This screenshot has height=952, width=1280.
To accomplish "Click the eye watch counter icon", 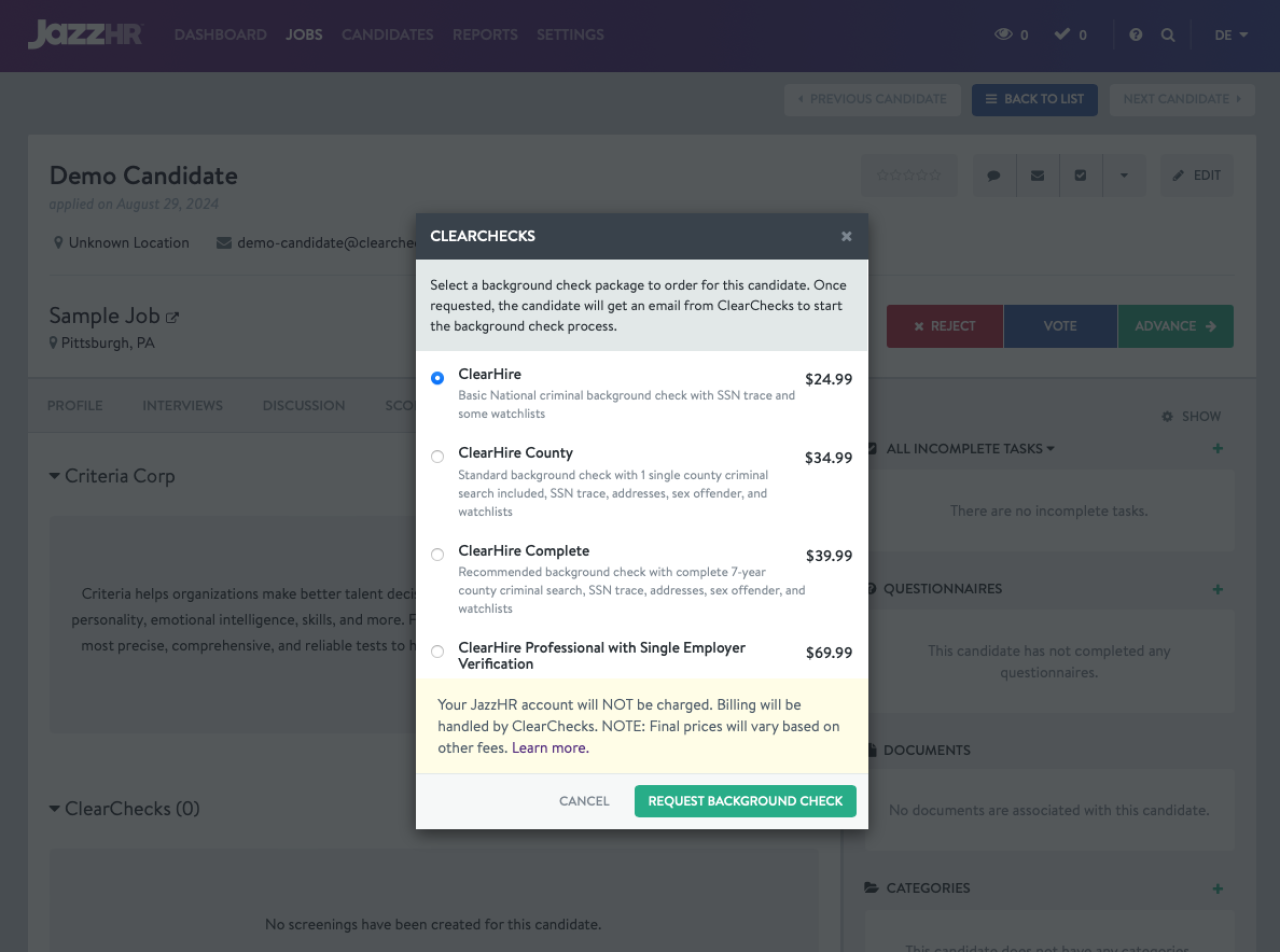I will [x=1003, y=35].
